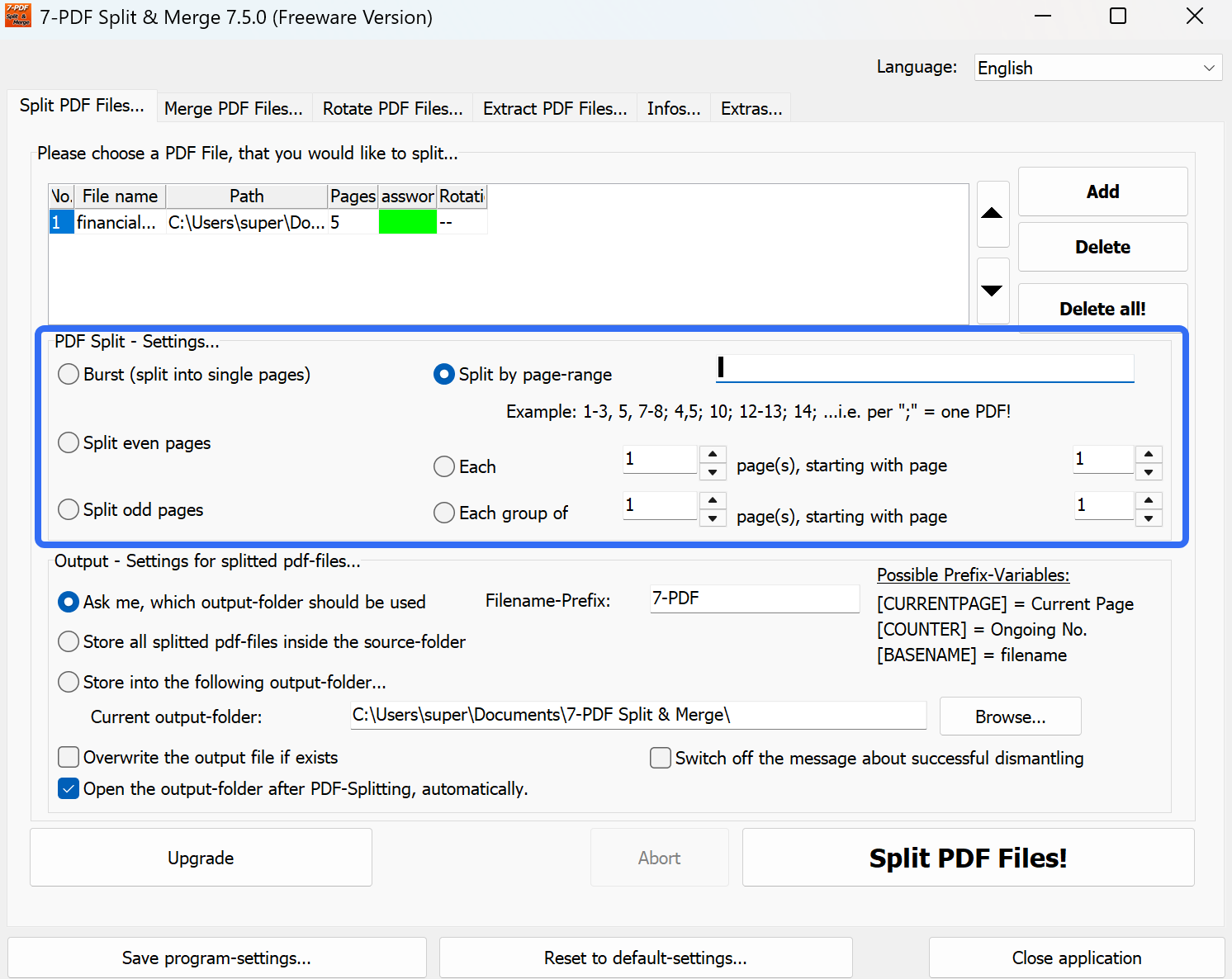Image resolution: width=1232 pixels, height=979 pixels.
Task: Click the 7-PDF app icon in title bar
Action: 17,16
